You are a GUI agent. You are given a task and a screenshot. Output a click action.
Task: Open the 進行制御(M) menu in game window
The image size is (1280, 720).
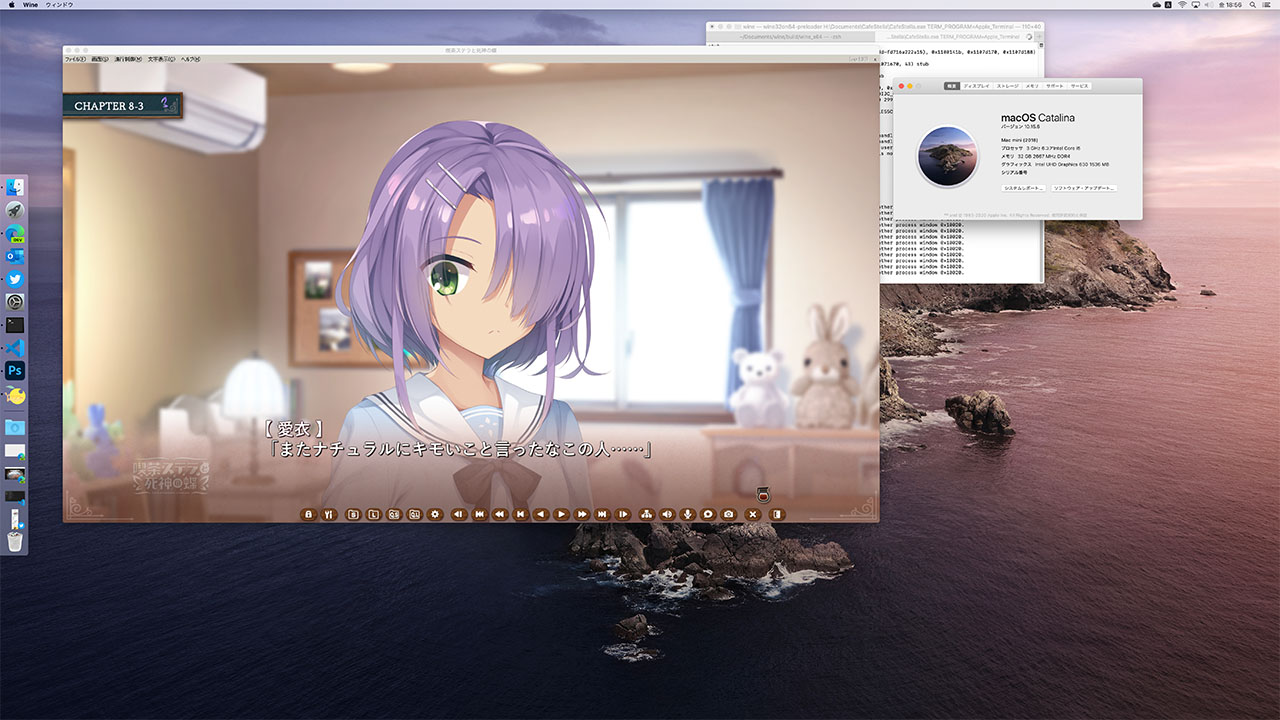[129, 59]
